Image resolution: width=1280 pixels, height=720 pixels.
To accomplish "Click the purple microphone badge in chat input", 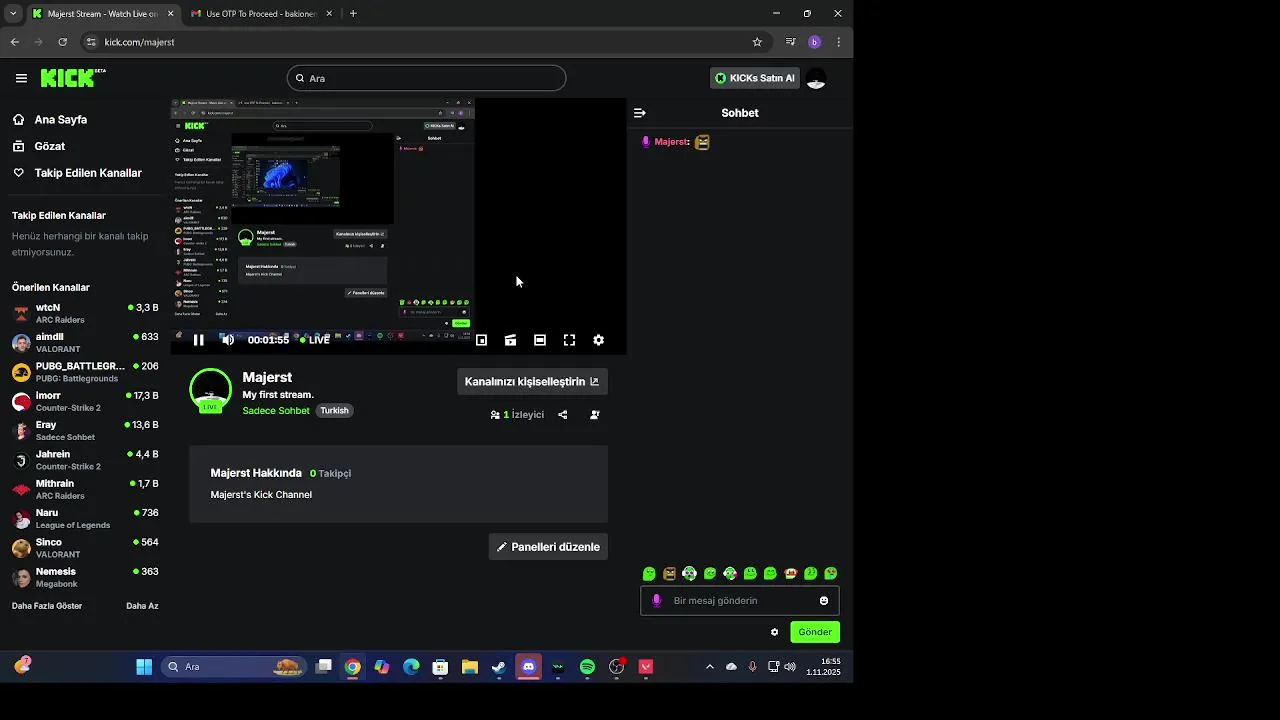I will (656, 601).
